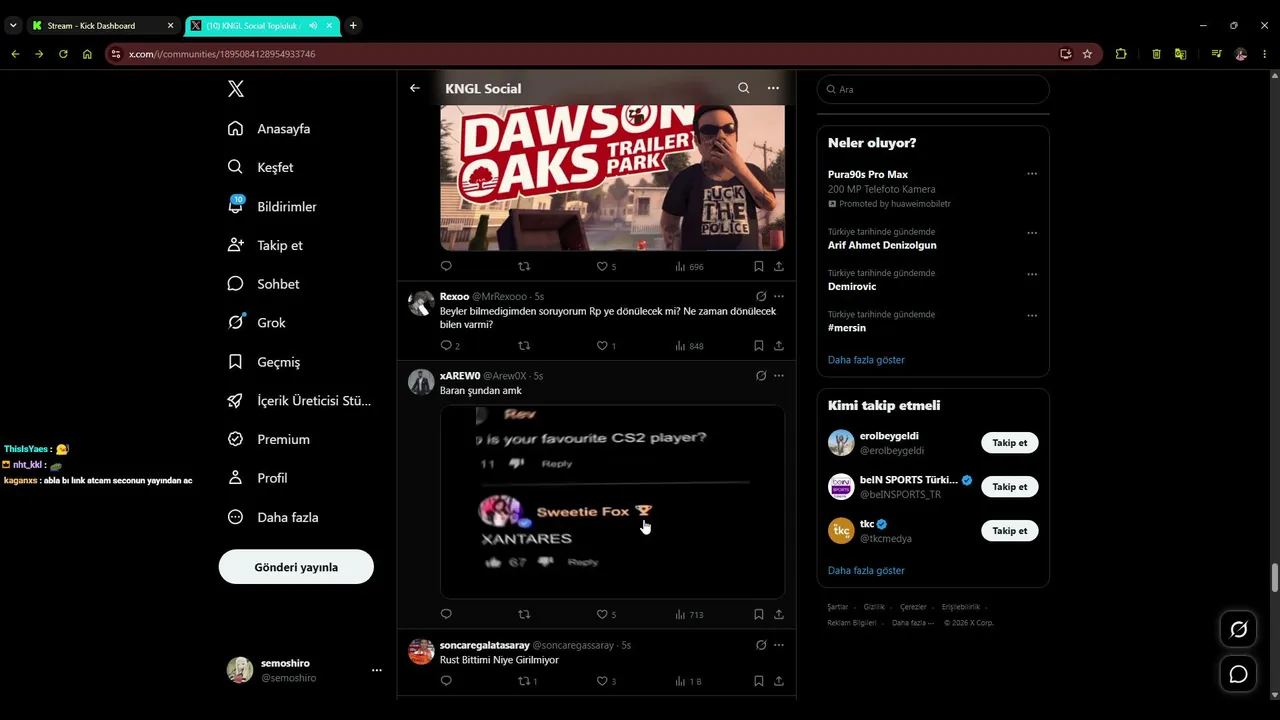This screenshot has height=720, width=1280.
Task: Go to Anasayfa in the sidebar
Action: 270,129
